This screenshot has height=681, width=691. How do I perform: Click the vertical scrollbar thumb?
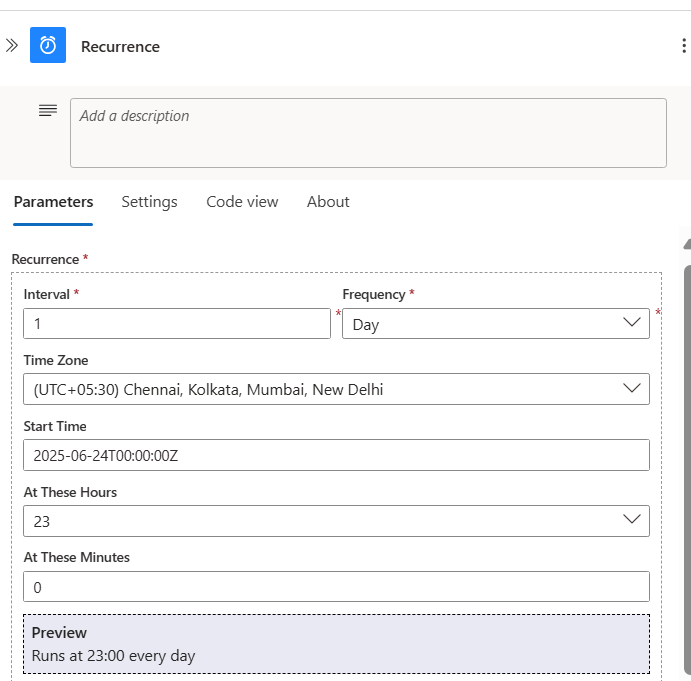(x=687, y=469)
